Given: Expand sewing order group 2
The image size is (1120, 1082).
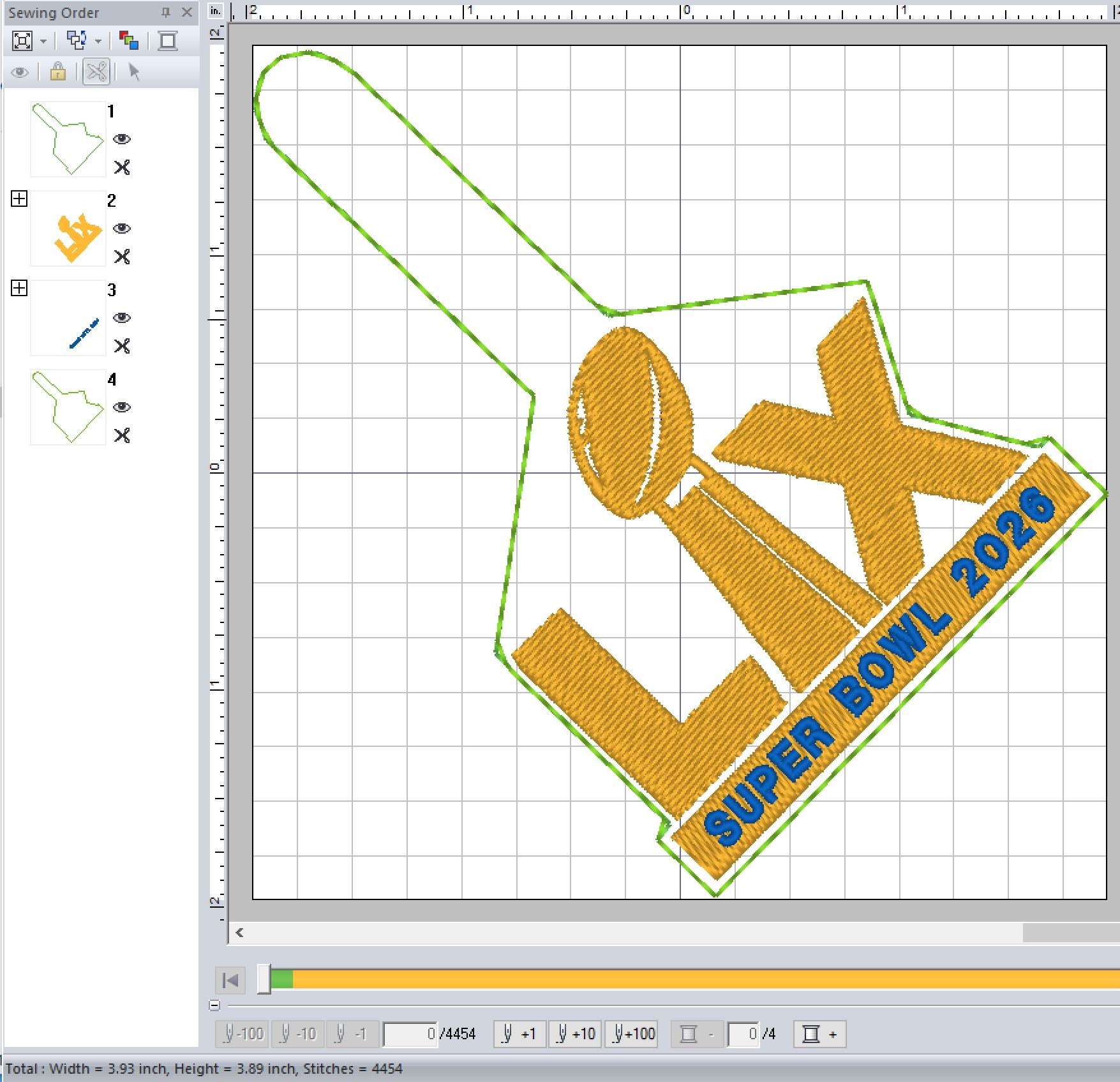Looking at the screenshot, I should [19, 199].
